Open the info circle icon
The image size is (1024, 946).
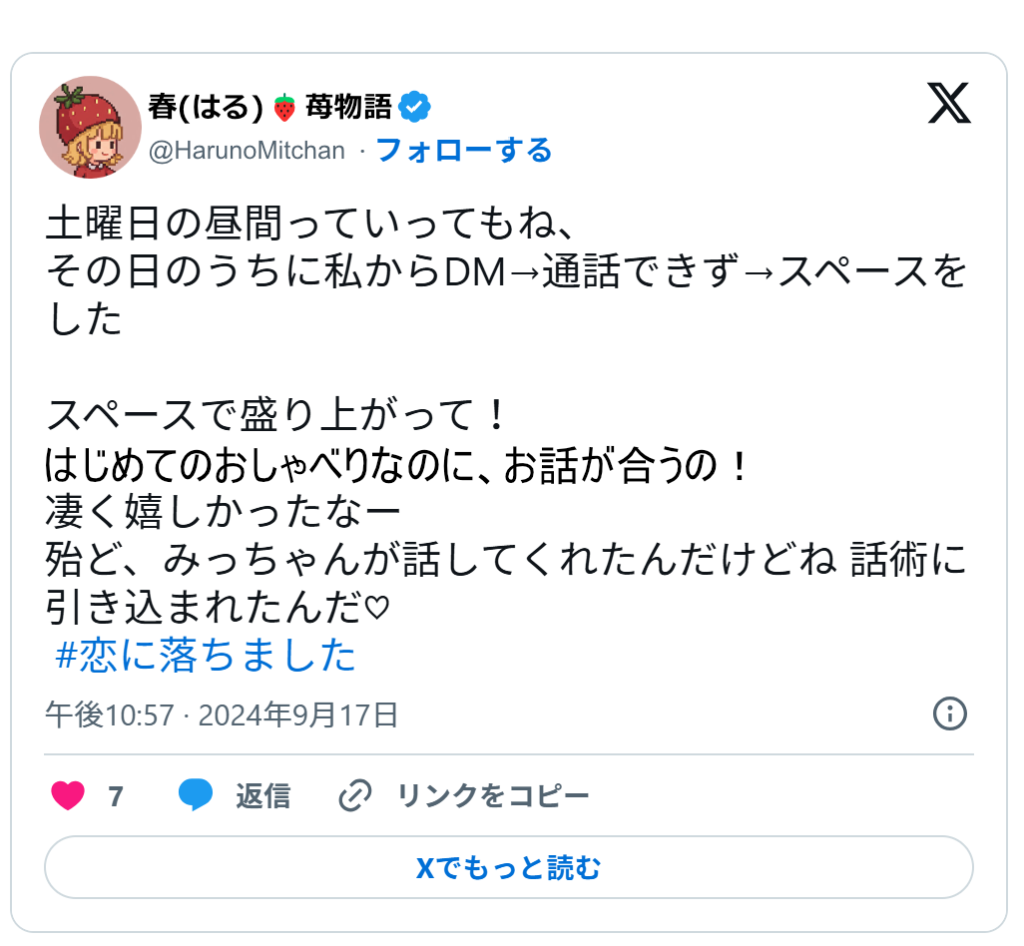point(950,714)
